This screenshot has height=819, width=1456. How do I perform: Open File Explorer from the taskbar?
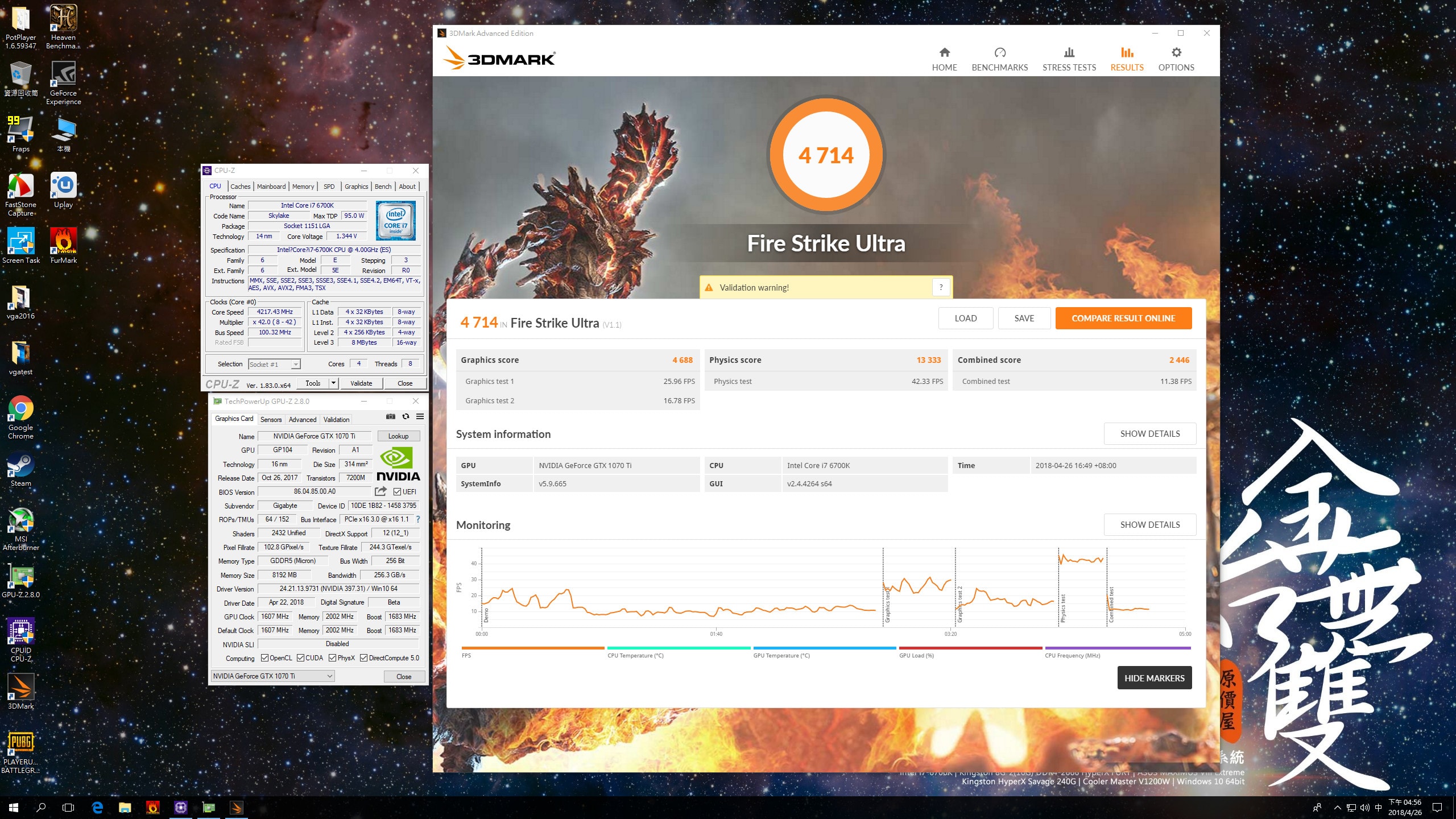pos(125,806)
